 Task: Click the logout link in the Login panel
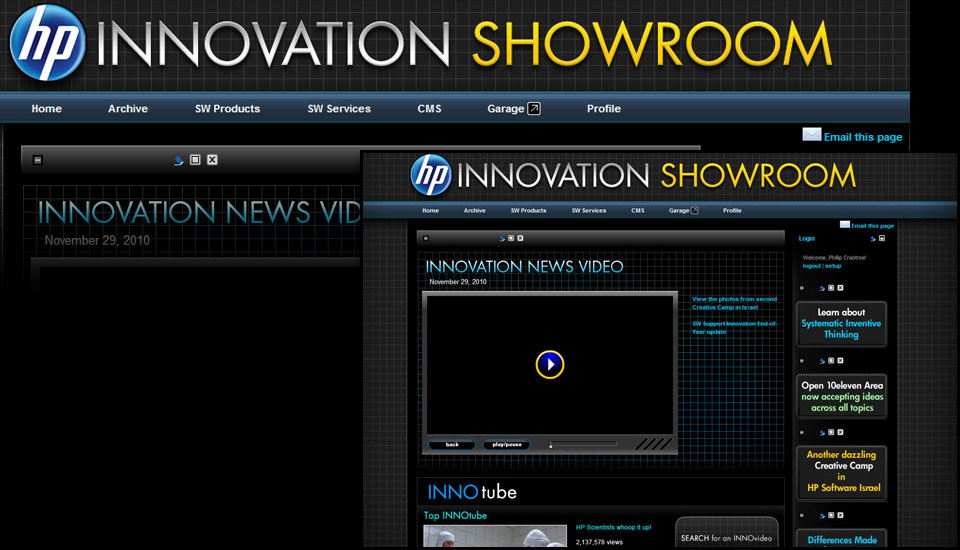tap(811, 266)
